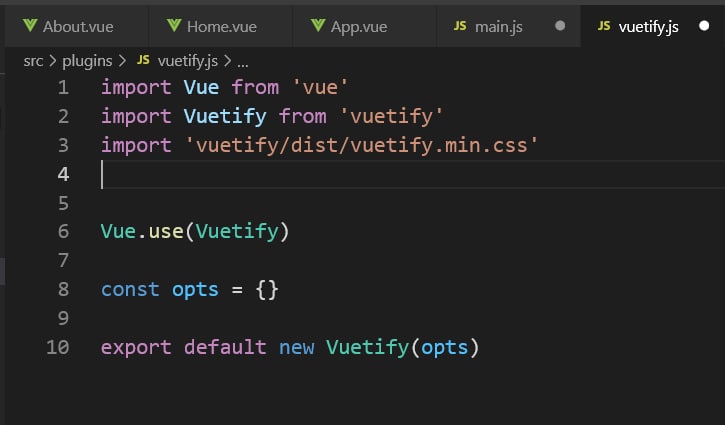Viewport: 725px width, 425px height.
Task: Click the use method on line 6
Action: point(166,232)
